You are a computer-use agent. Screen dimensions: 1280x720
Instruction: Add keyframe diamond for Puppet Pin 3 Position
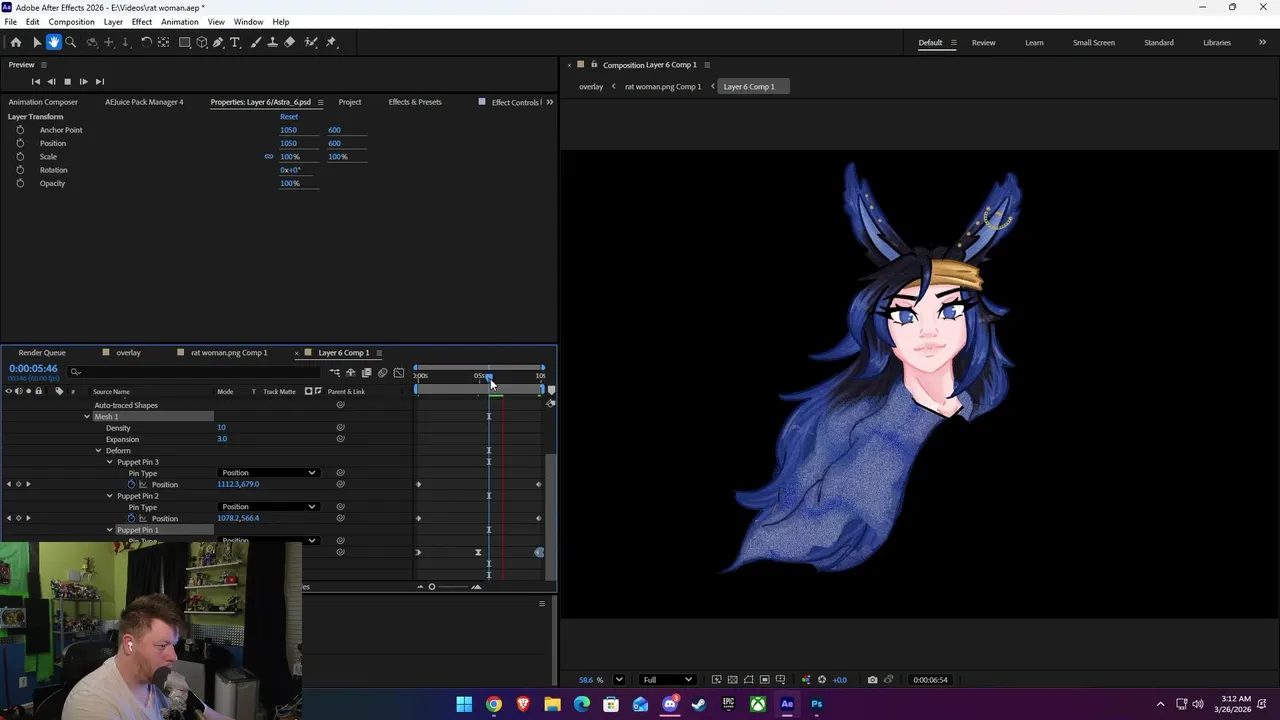click(18, 484)
